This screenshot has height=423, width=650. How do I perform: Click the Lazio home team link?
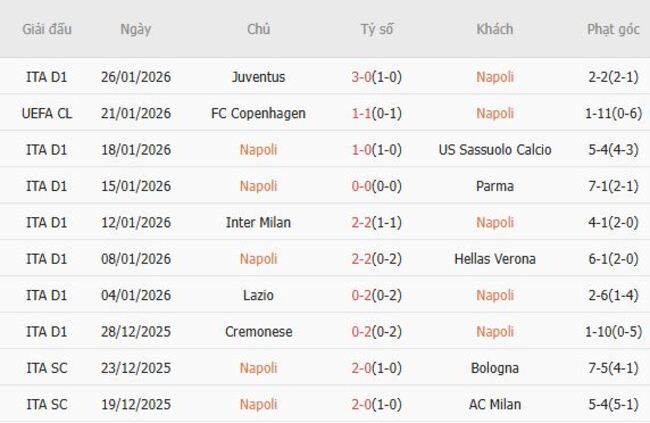click(x=258, y=296)
